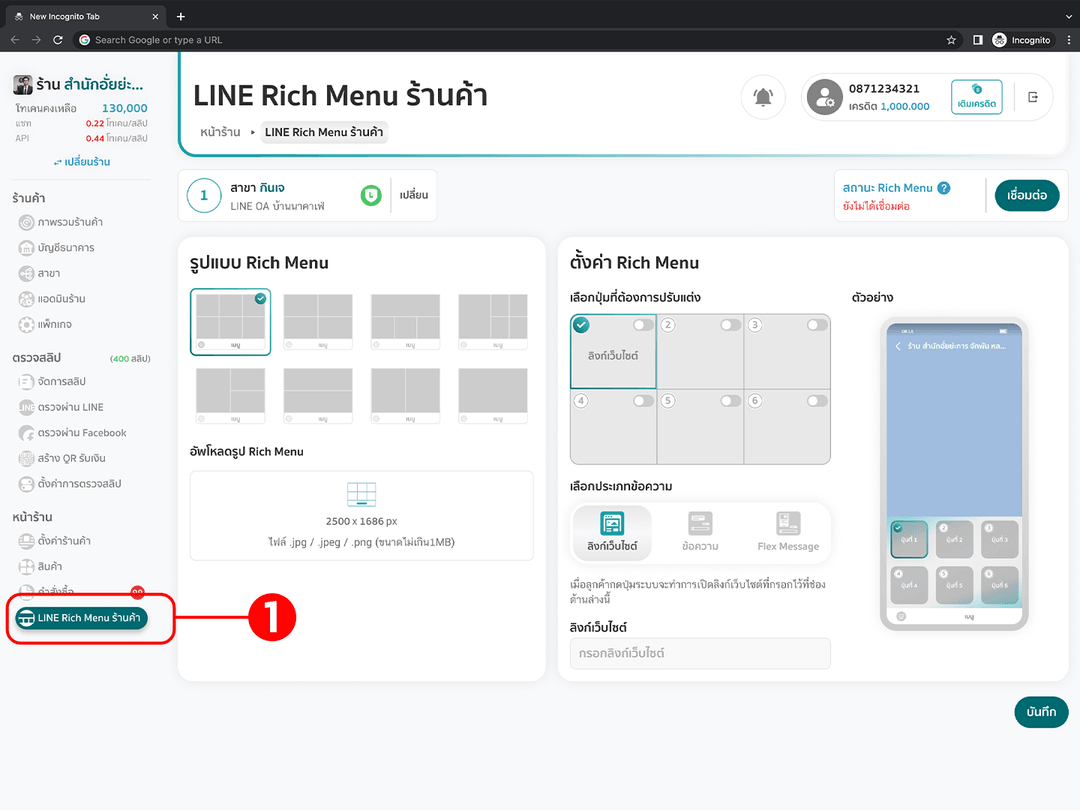Toggle the switch for button 5

(730, 401)
